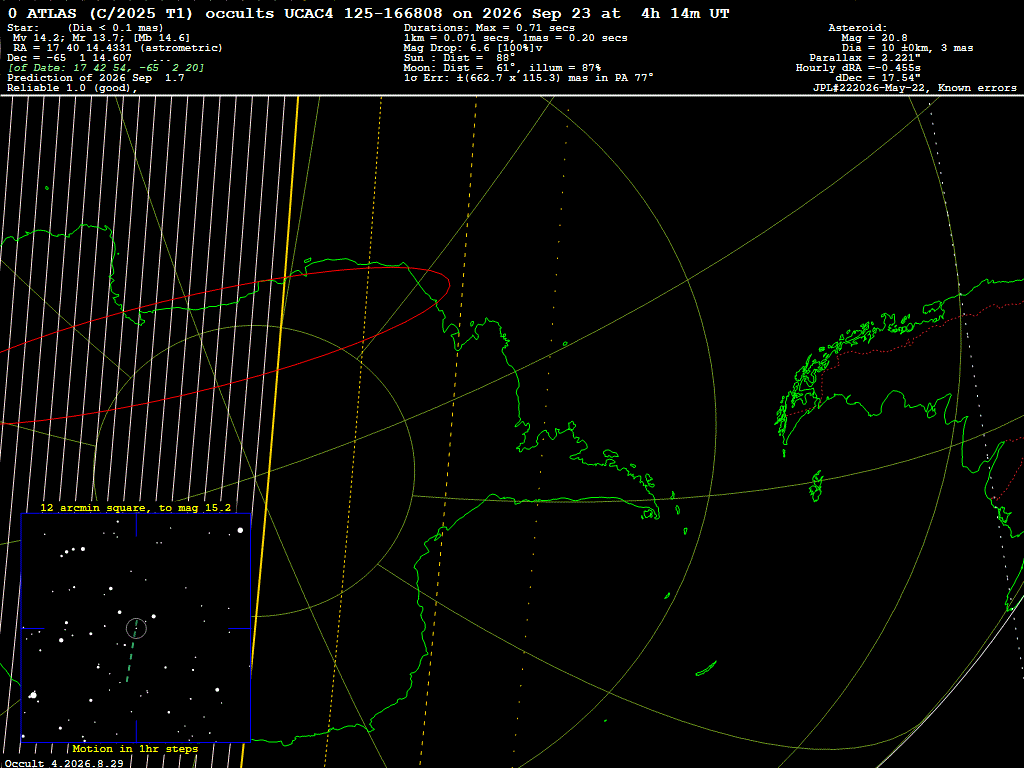Viewport: 1024px width, 768px height.
Task: Click the 'Occult 4.2026.8.29' version text
Action: (x=64, y=763)
